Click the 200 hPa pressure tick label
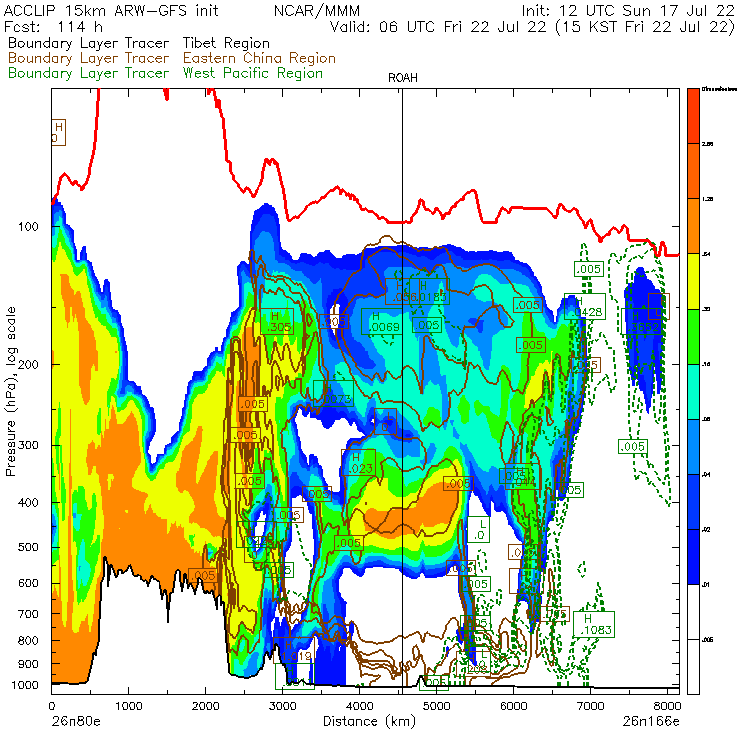 (x=30, y=364)
